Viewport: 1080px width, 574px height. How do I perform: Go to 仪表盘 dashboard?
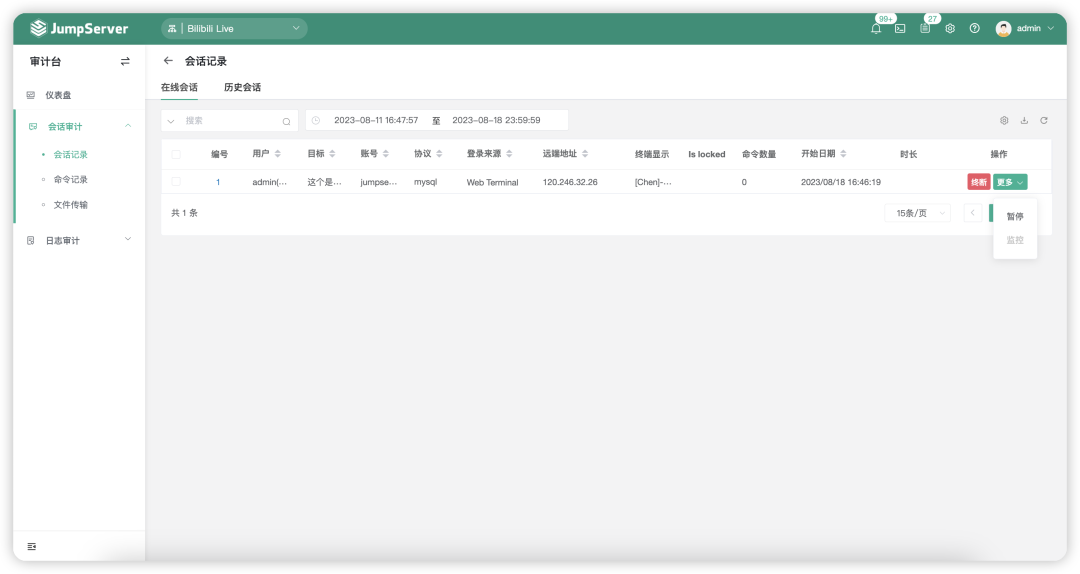click(x=58, y=95)
